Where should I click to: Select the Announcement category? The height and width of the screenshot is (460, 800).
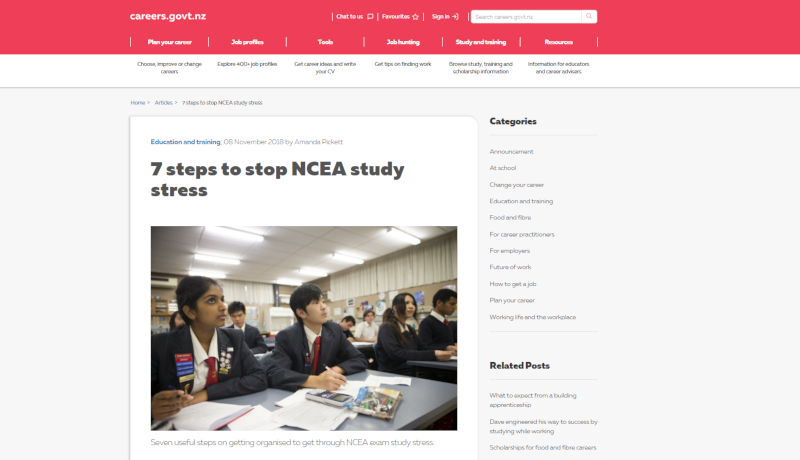coord(511,151)
